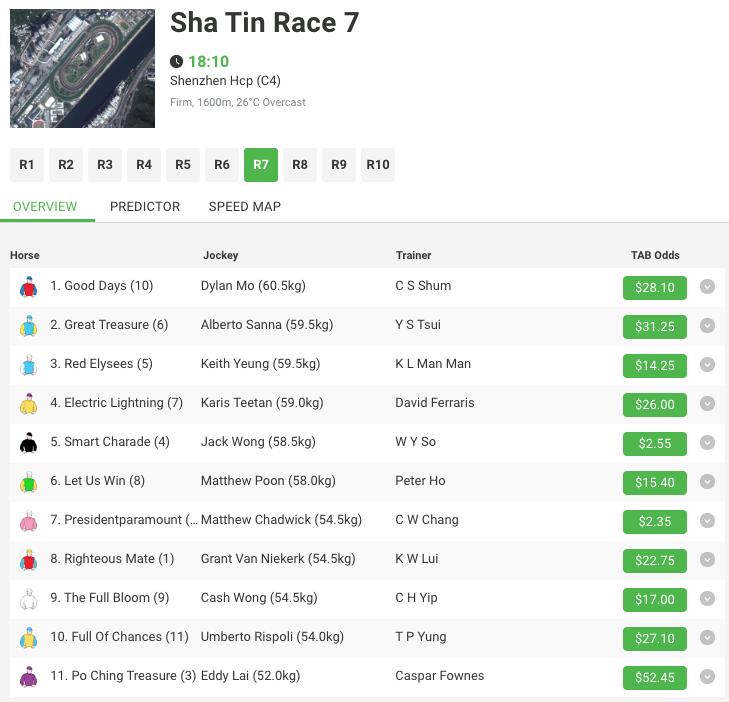Click the silks icon for Let Us Win
The height and width of the screenshot is (702, 729).
pyautogui.click(x=28, y=482)
